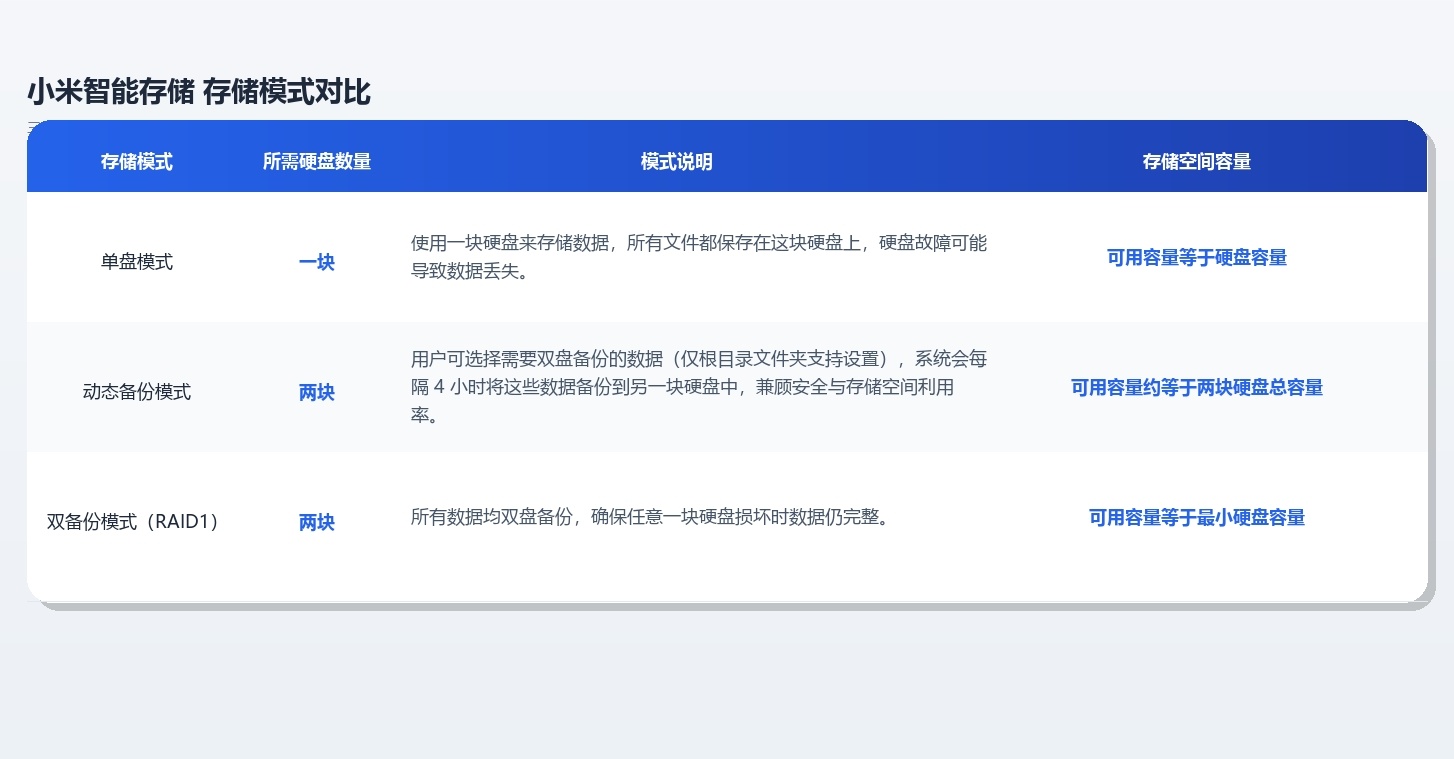The width and height of the screenshot is (1454, 759).
Task: Select the 可用容量约等于两块硬盘总容量 cell
Action: point(1197,387)
